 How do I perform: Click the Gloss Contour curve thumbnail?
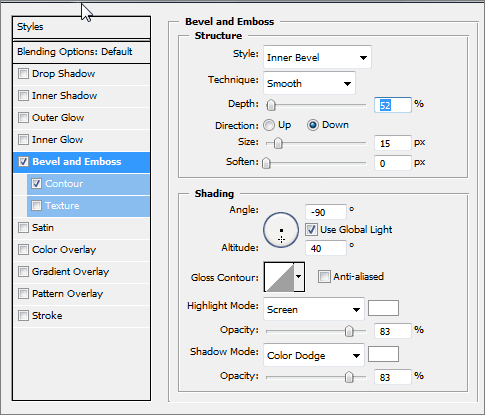279,277
